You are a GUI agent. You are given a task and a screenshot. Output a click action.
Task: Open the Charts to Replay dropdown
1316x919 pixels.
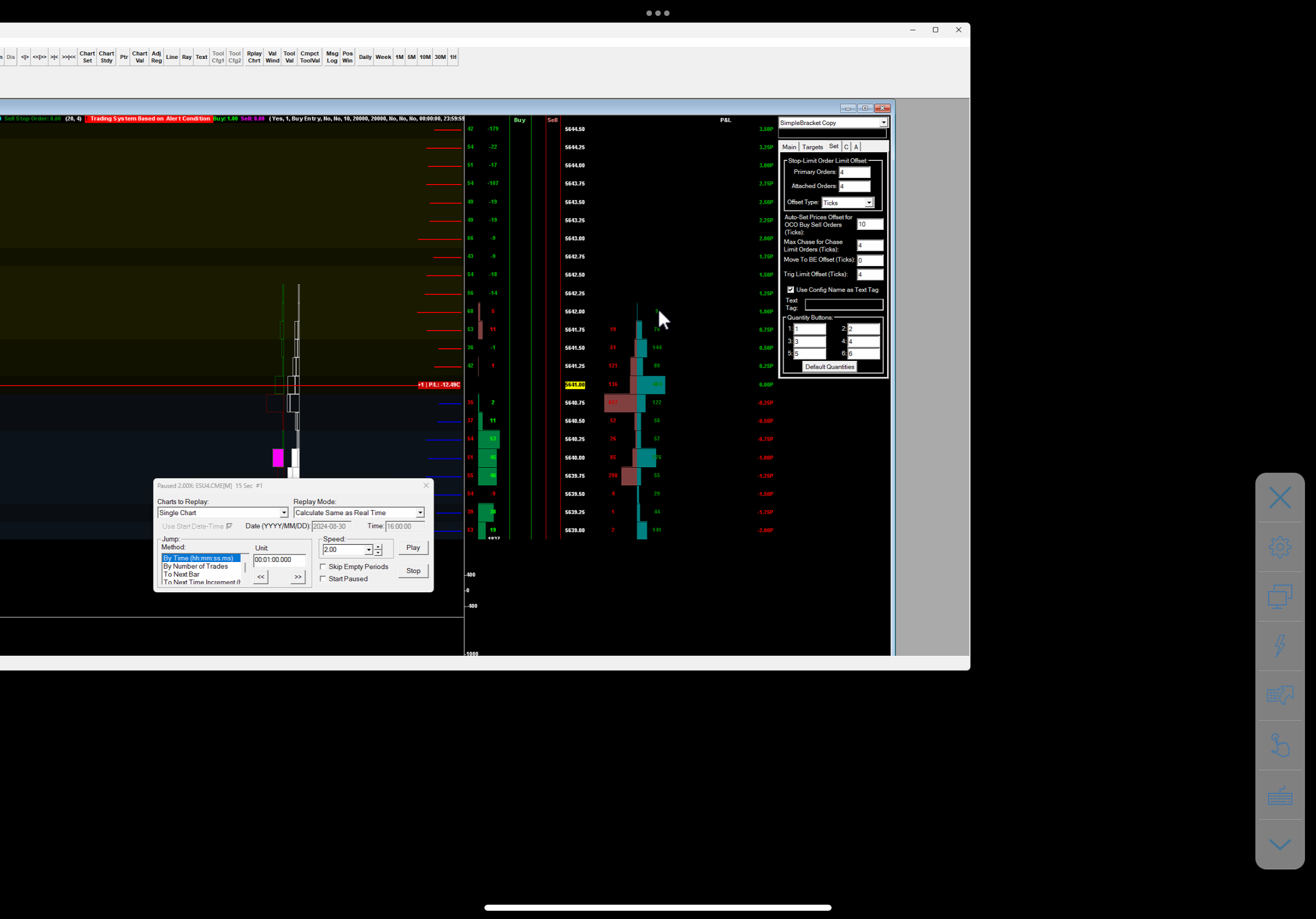283,513
